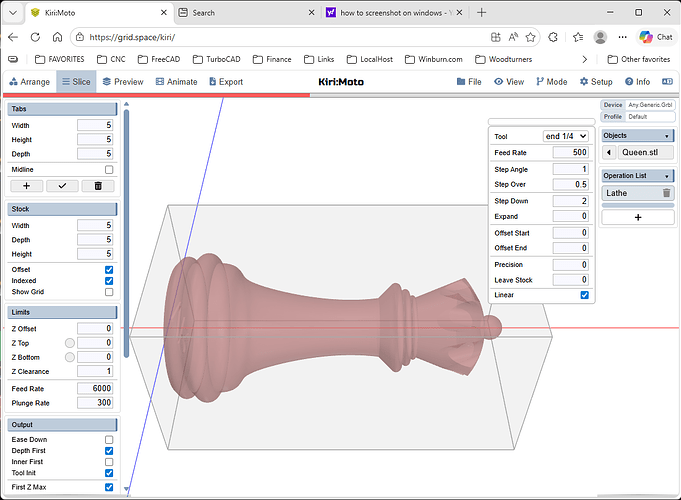
Task: Toggle the First Z Max checkbox
Action: (x=109, y=487)
